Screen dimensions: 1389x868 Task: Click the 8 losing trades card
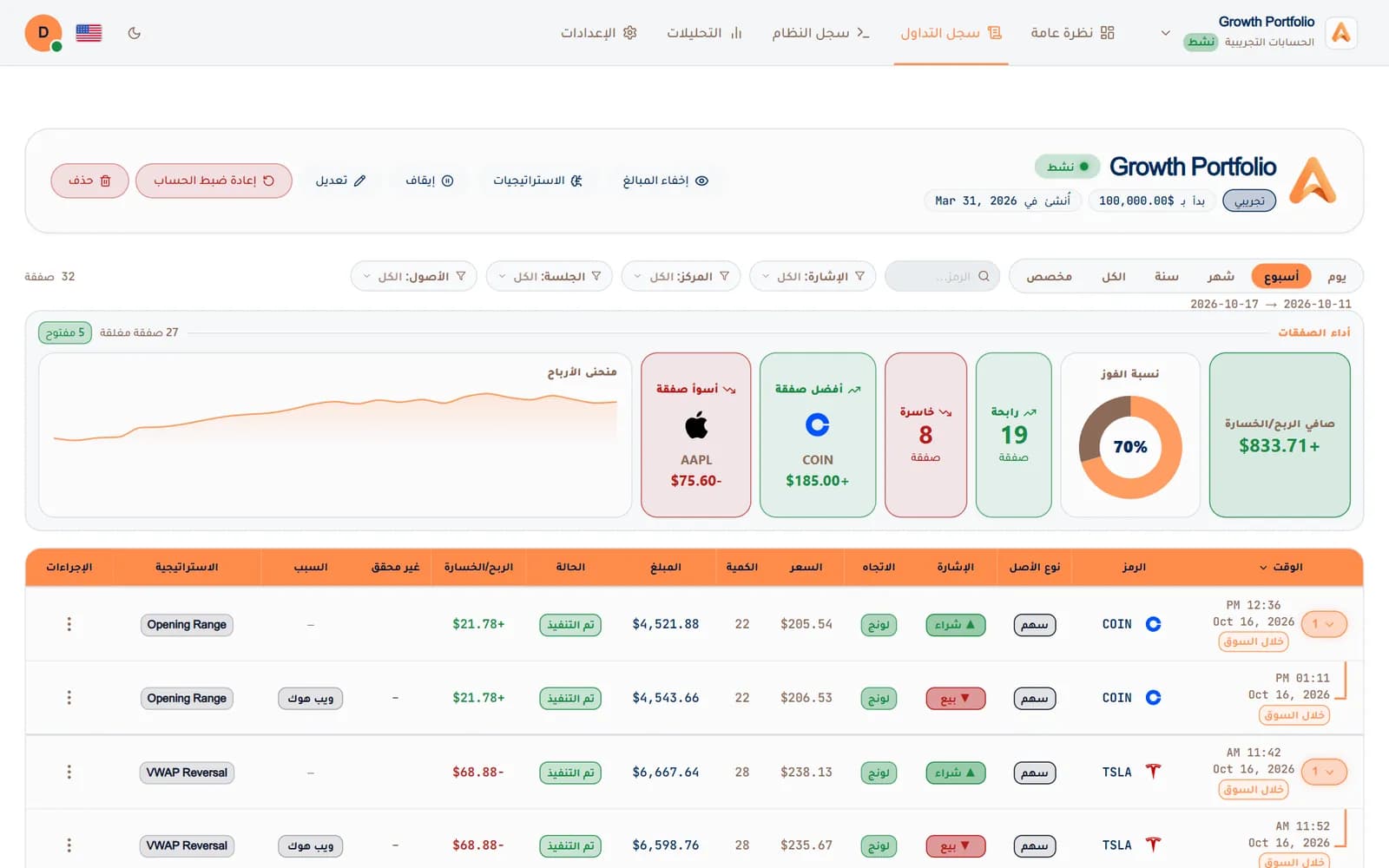coord(925,435)
